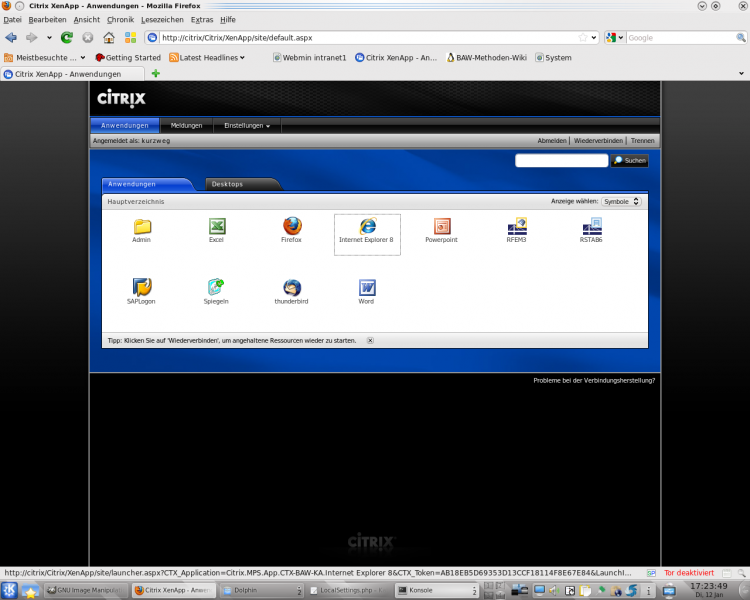Open the history dropdown next to back arrows
The width and height of the screenshot is (750, 600).
pos(49,38)
